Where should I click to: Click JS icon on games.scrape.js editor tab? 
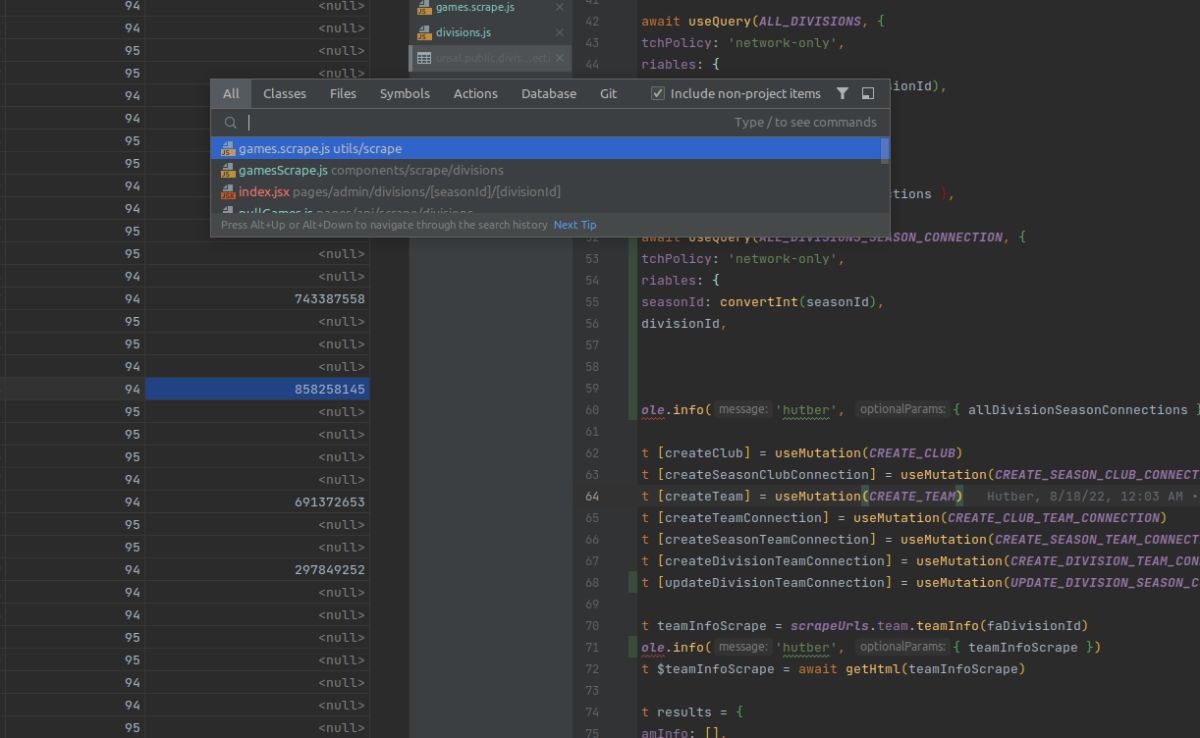pos(424,8)
